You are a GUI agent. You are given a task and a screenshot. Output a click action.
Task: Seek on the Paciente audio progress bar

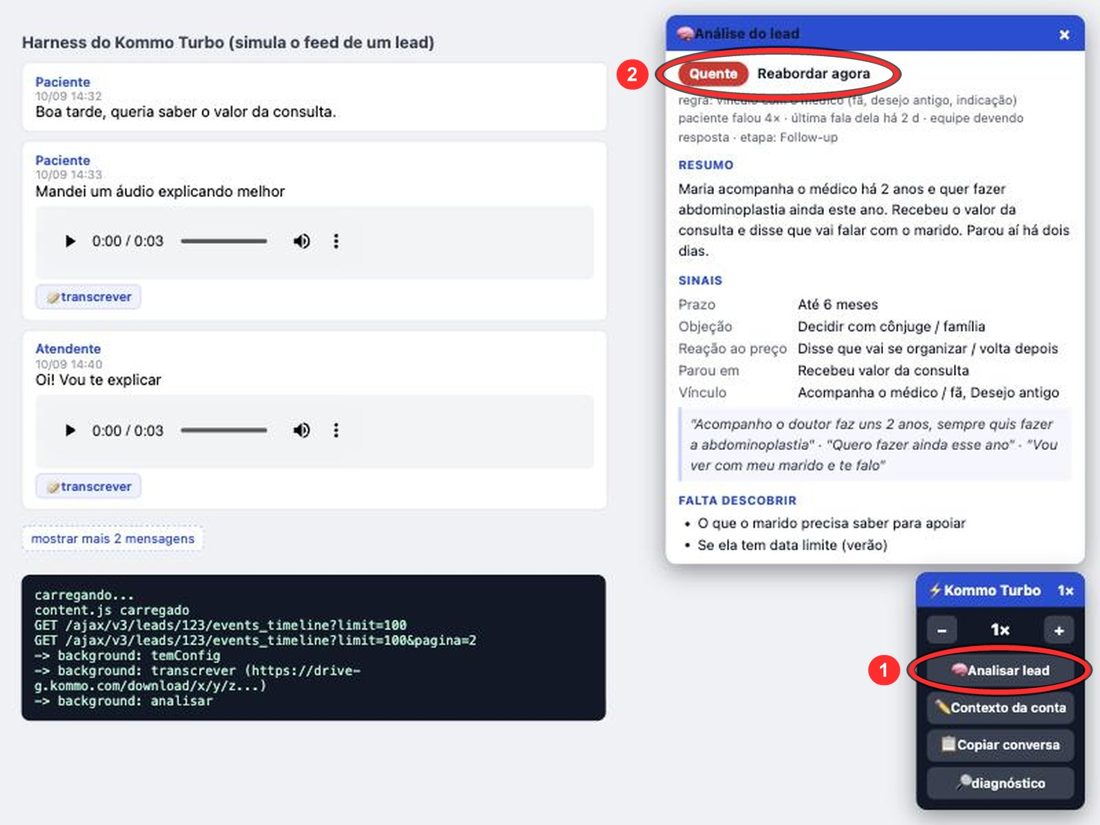tap(224, 241)
